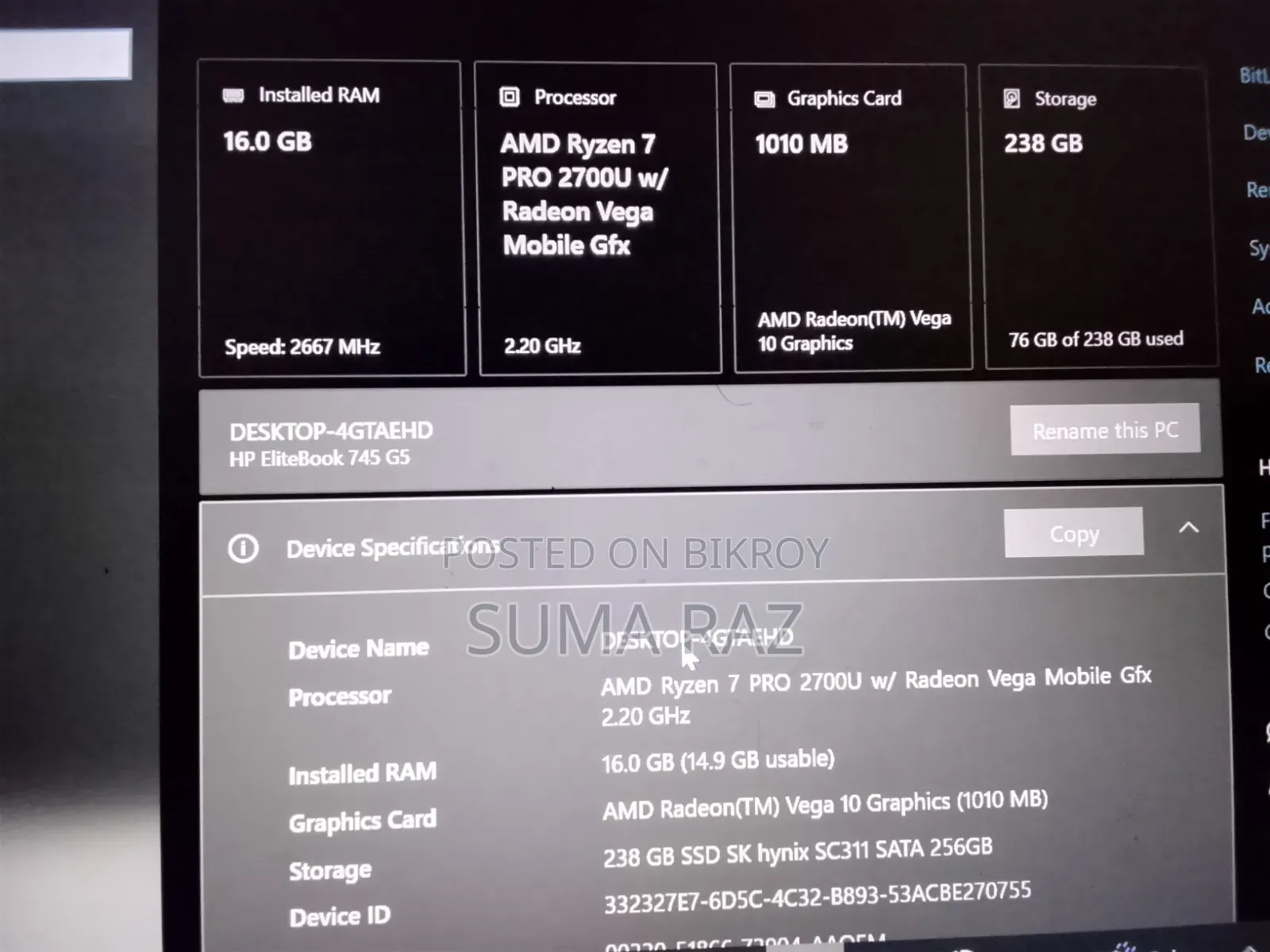Select the Device ID label
This screenshot has width=1270, height=952.
pos(340,917)
